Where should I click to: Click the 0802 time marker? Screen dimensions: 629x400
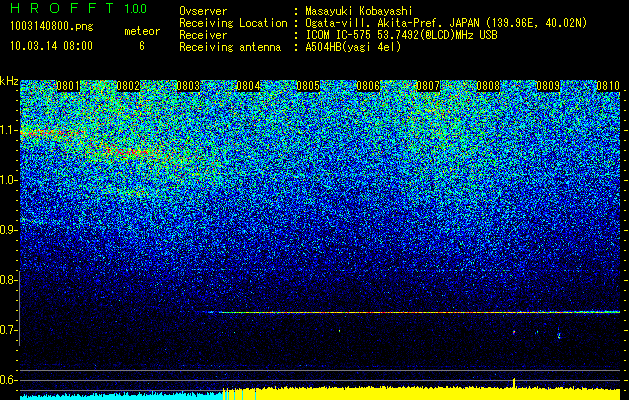pos(128,86)
